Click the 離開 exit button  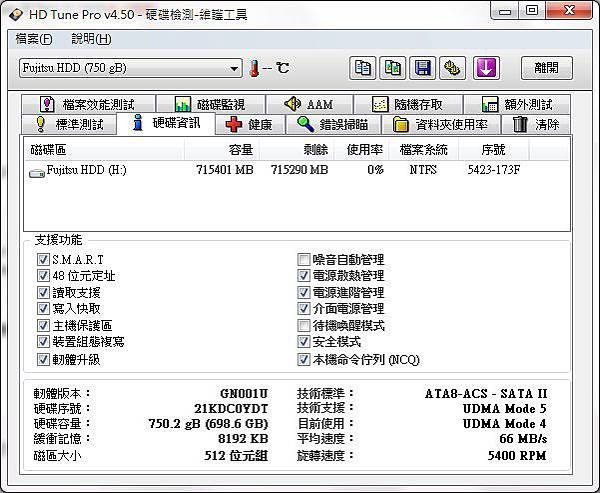click(x=546, y=68)
